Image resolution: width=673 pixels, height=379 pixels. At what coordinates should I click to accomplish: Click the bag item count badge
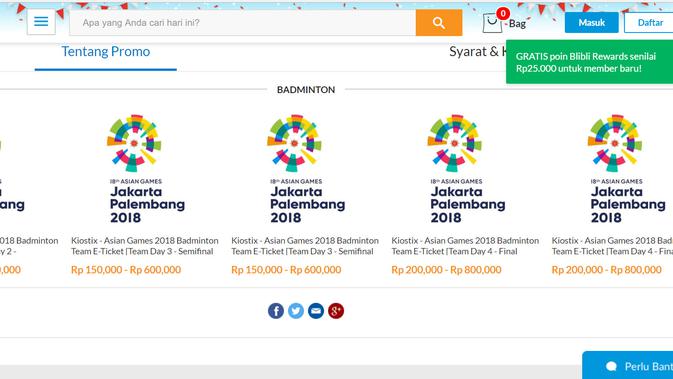point(503,14)
